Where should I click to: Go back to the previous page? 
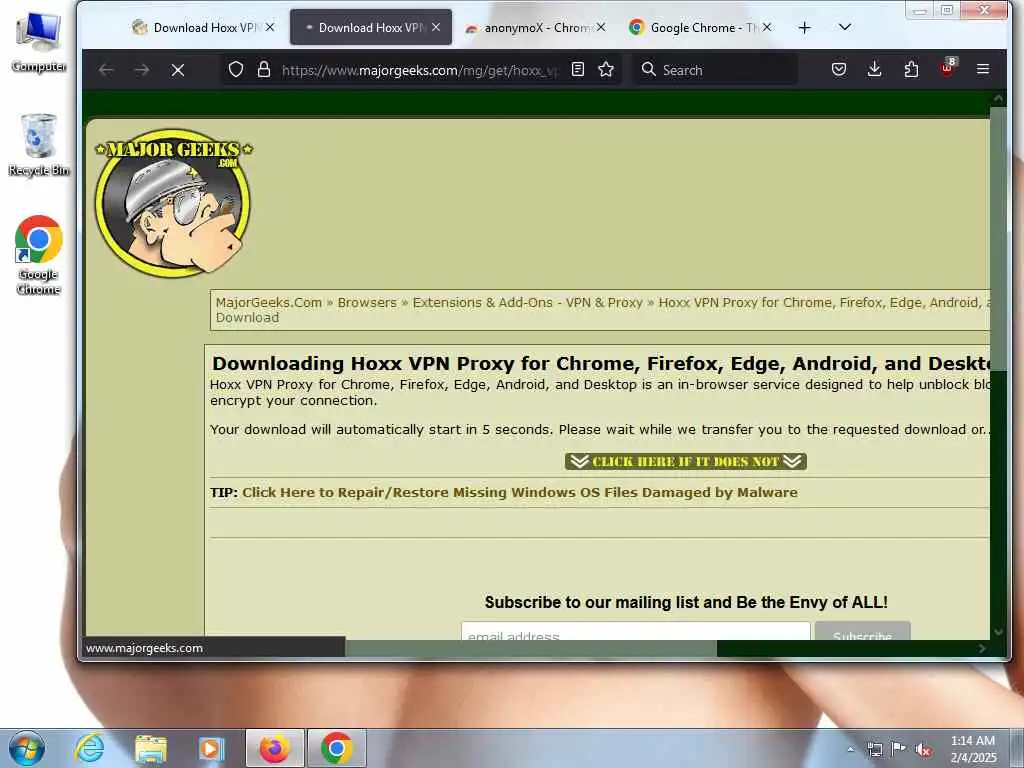106,70
